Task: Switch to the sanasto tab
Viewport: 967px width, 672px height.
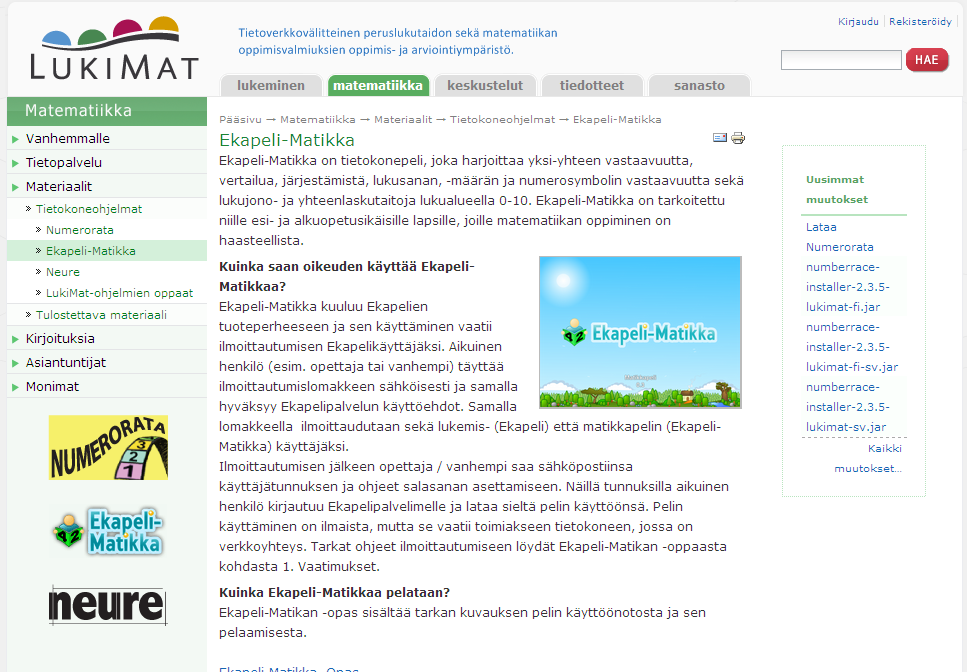Action: (x=699, y=86)
